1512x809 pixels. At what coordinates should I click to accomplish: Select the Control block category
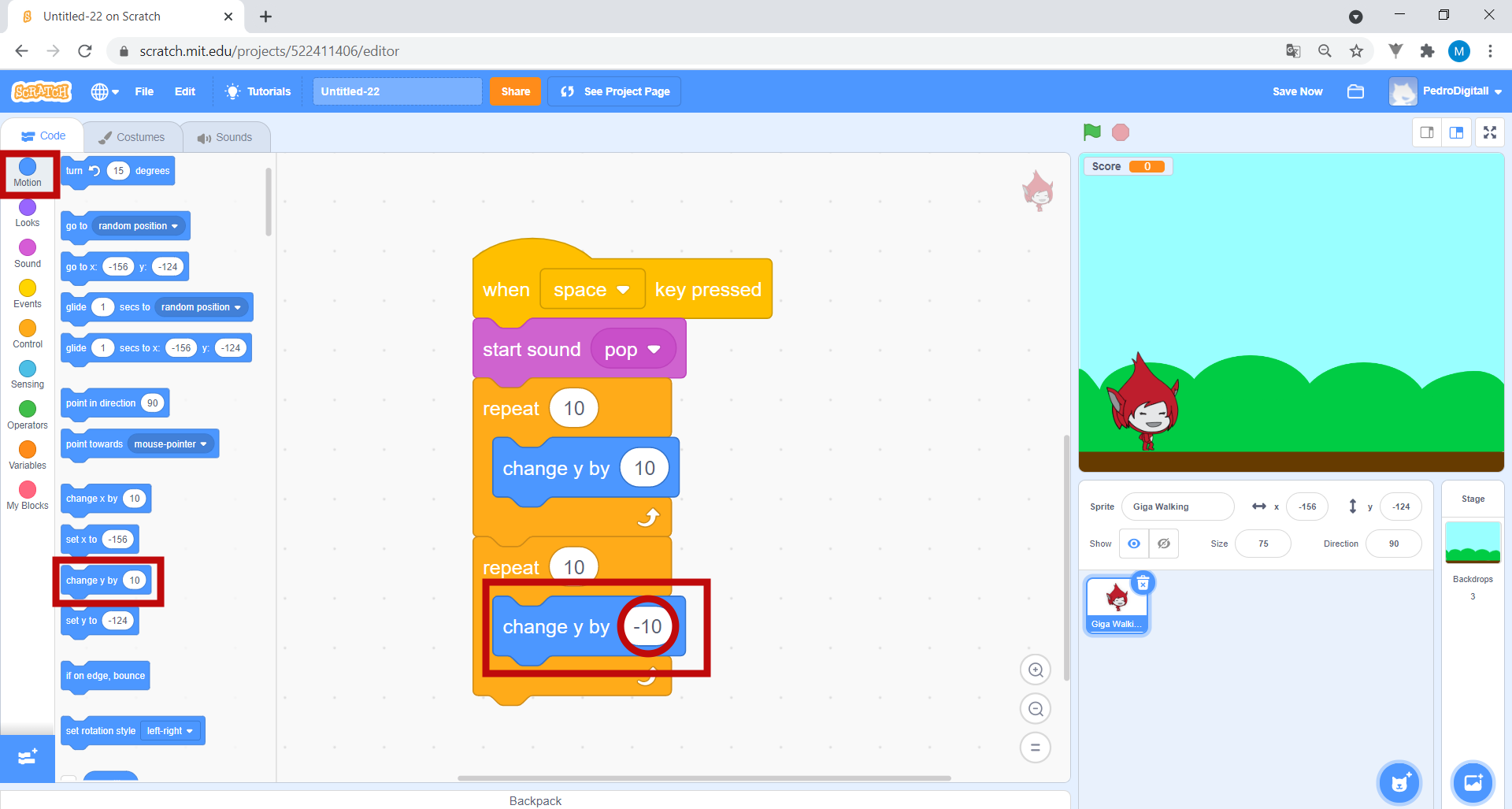coord(28,334)
